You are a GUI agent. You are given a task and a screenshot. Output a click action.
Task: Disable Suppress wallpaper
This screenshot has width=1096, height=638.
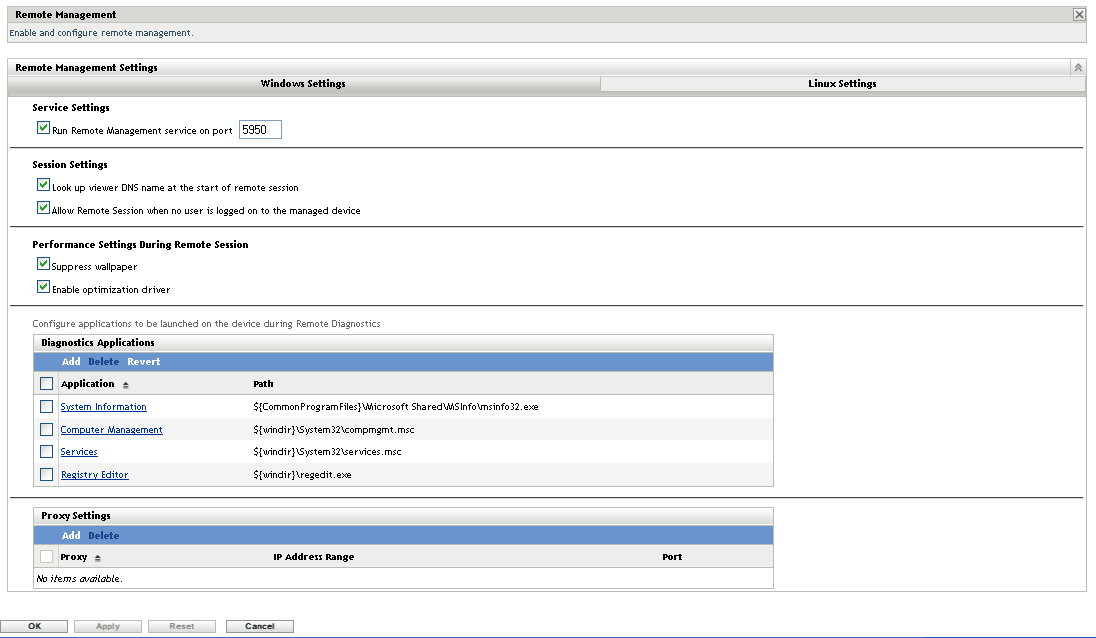(43, 264)
